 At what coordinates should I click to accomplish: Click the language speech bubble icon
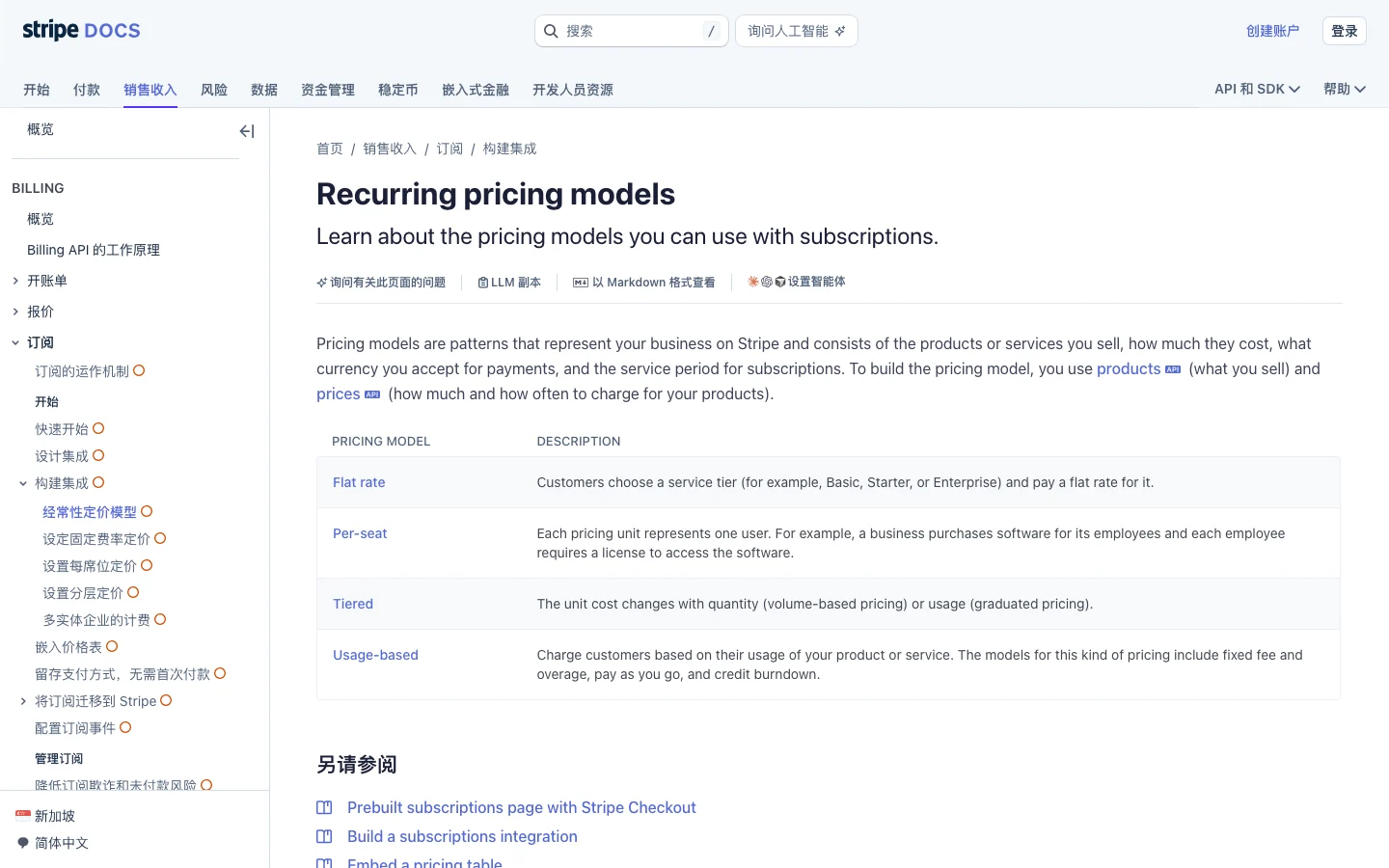(23, 843)
